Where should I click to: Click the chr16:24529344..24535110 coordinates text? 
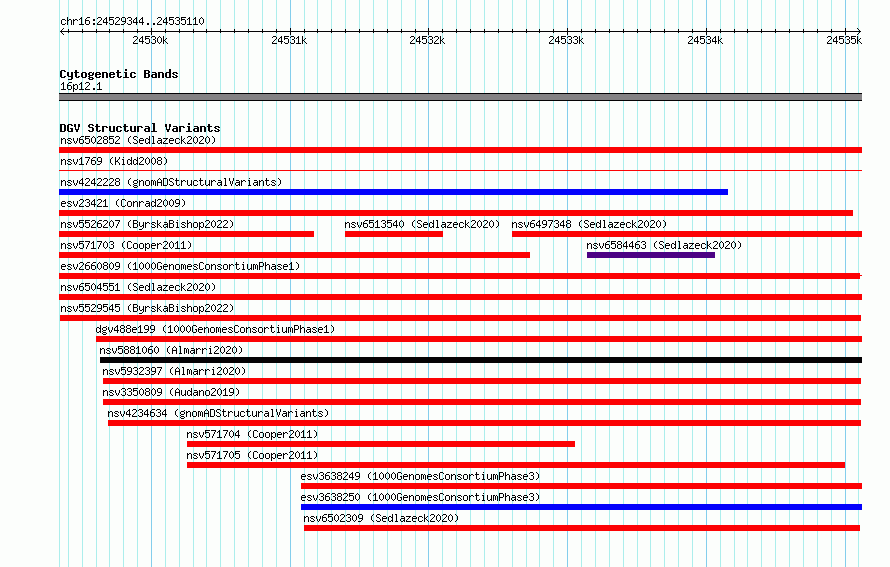pyautogui.click(x=132, y=21)
